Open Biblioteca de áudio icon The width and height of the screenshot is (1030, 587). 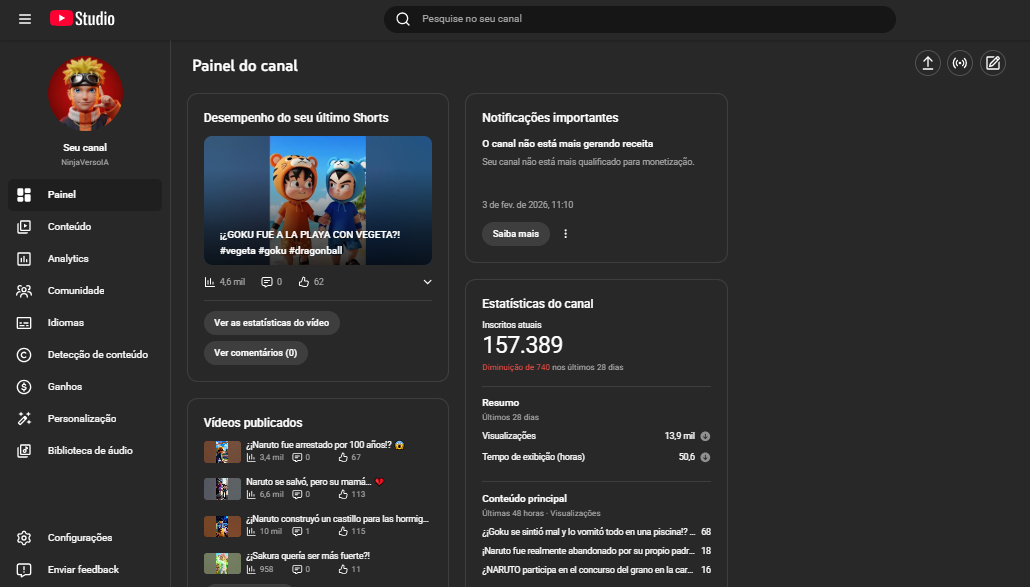tap(24, 451)
